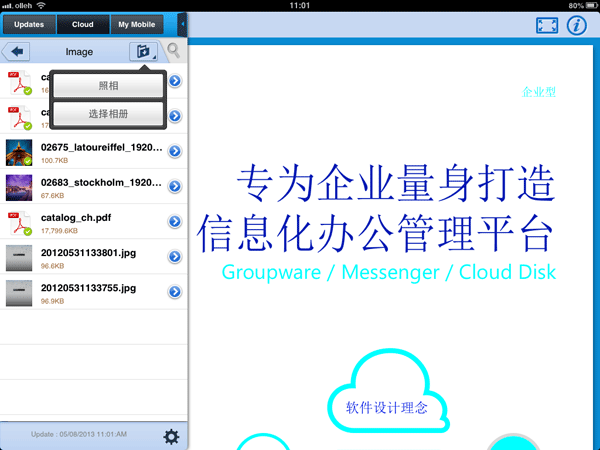Open the Eiffel tower image thumbnail

20,152
